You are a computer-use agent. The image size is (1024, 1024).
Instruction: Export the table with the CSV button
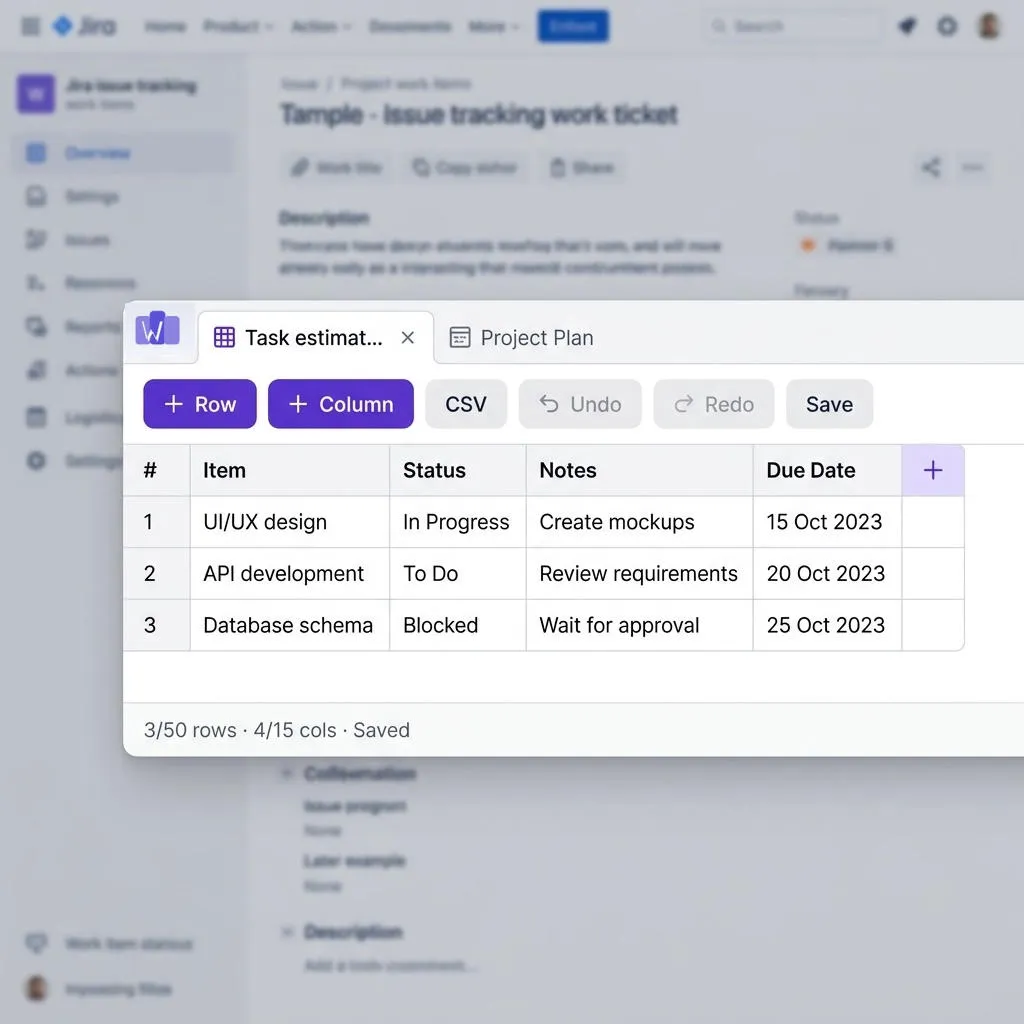click(x=466, y=404)
